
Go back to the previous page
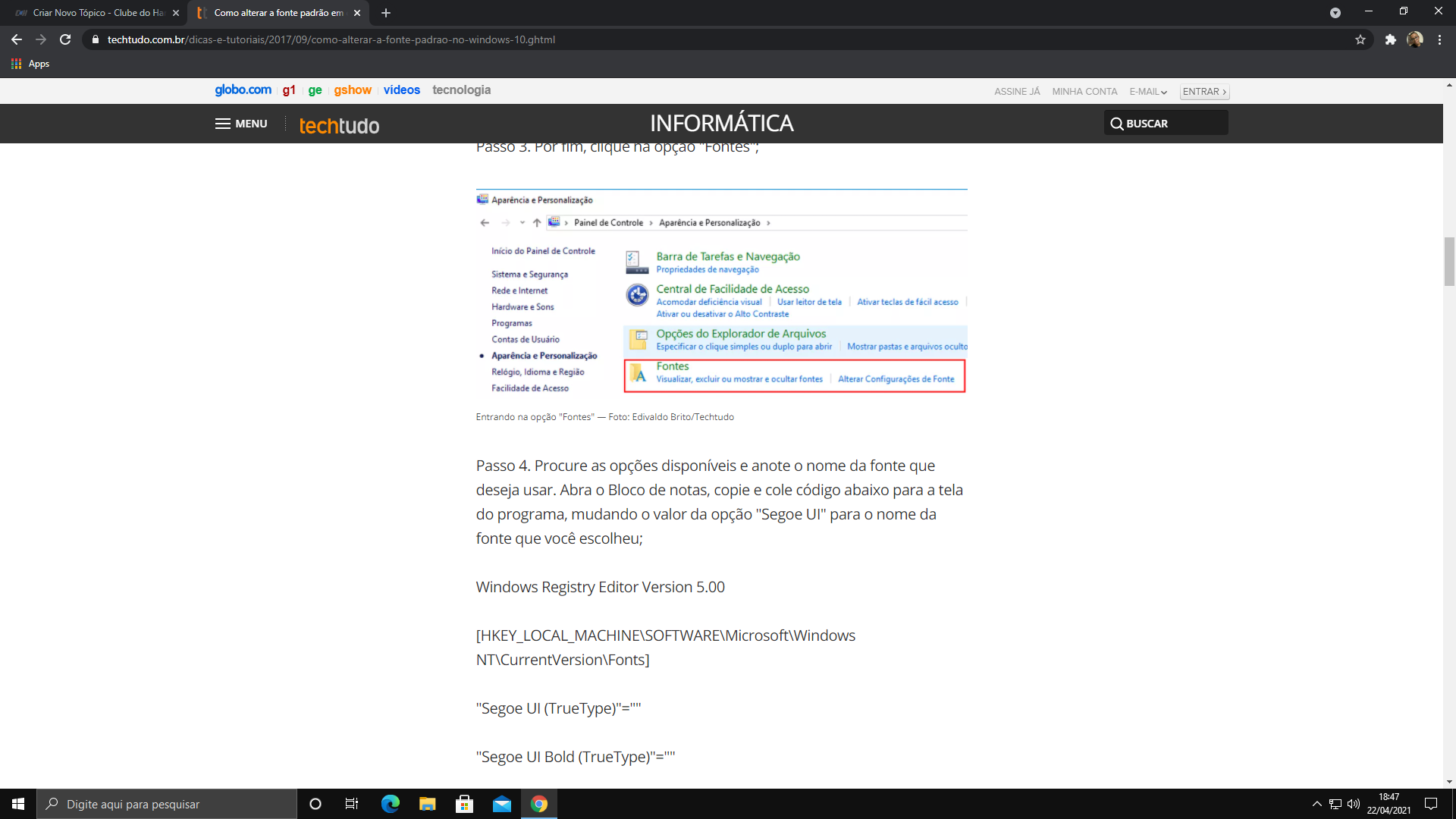pos(17,39)
